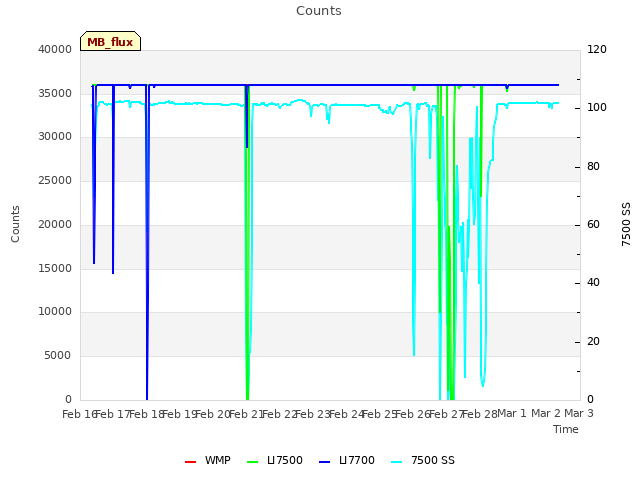Click the Feb 24 x-axis date label
Viewport: 640px width, 480px height.
click(346, 414)
